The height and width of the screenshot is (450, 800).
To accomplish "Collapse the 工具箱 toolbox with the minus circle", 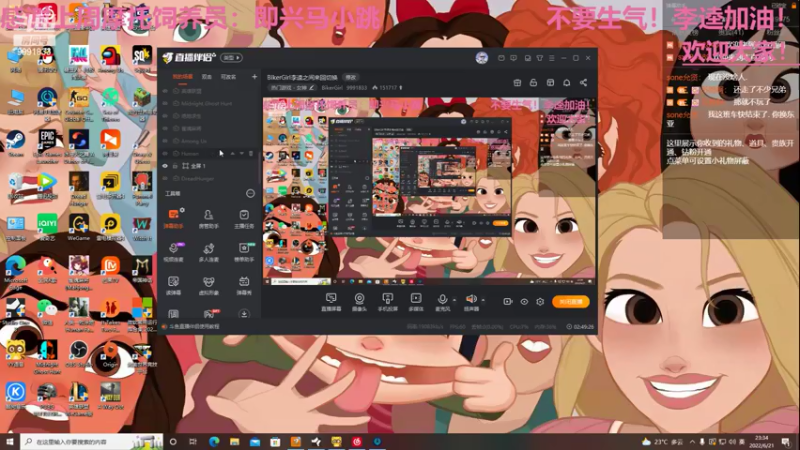I will pos(250,193).
